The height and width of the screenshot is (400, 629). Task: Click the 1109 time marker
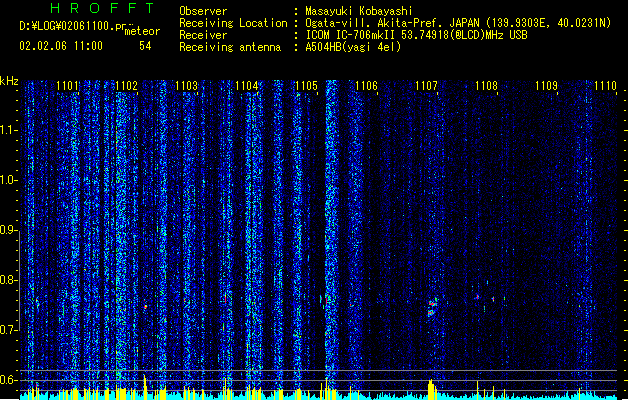(546, 86)
